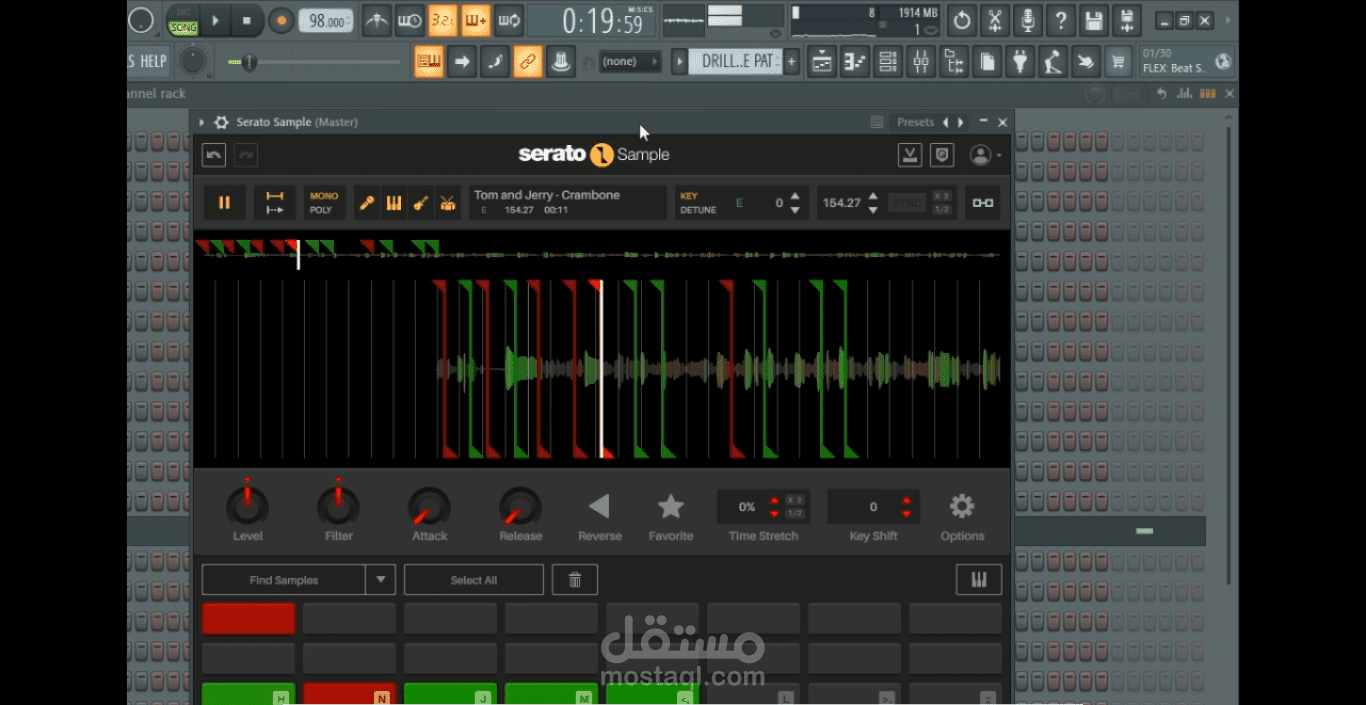Click the Serato undo arrow
This screenshot has height=705, width=1366.
214,155
